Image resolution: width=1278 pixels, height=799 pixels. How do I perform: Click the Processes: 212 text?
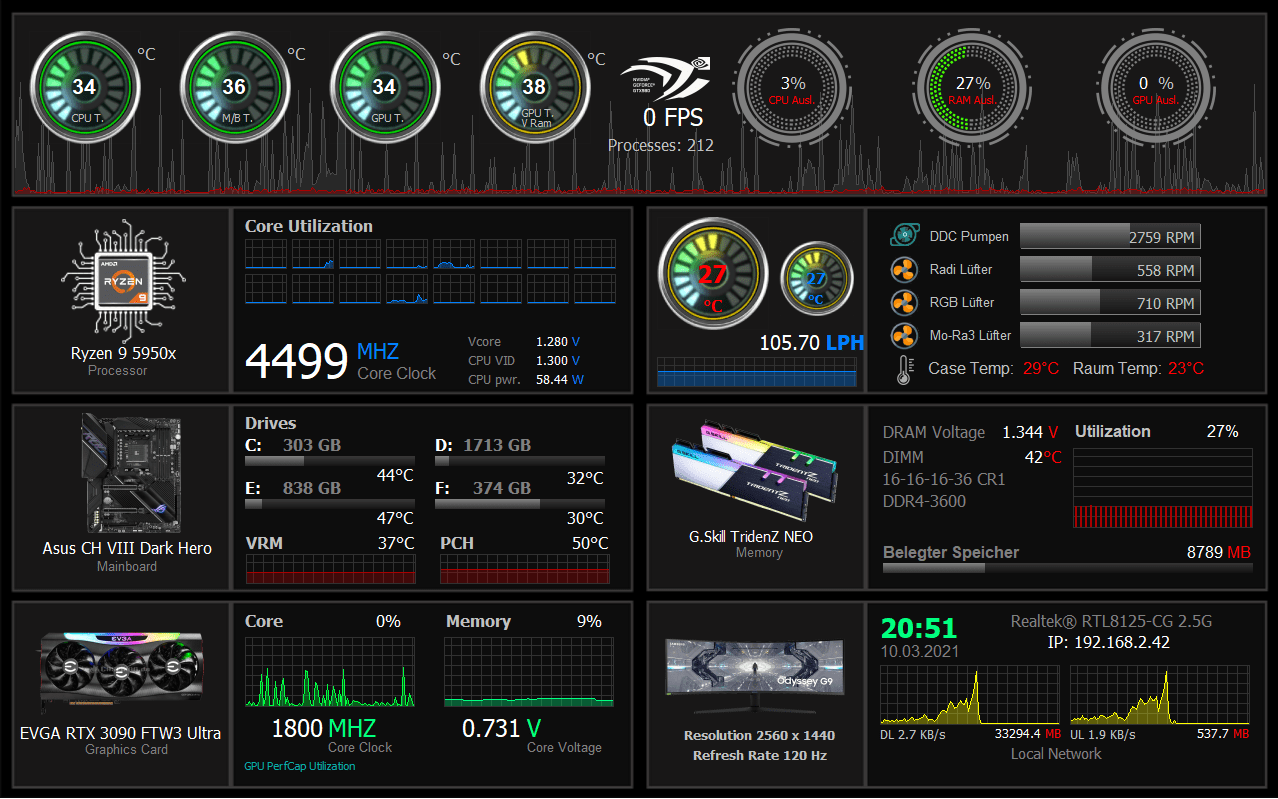[x=661, y=145]
